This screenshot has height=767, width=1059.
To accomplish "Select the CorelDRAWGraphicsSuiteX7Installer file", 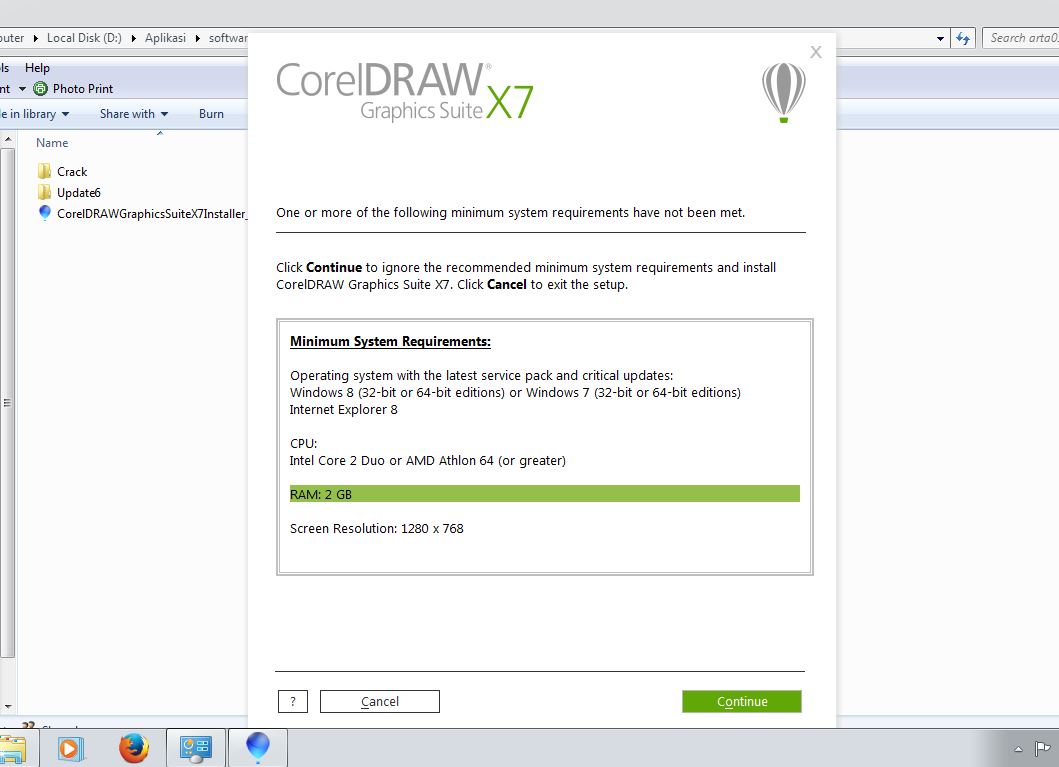I will 152,213.
